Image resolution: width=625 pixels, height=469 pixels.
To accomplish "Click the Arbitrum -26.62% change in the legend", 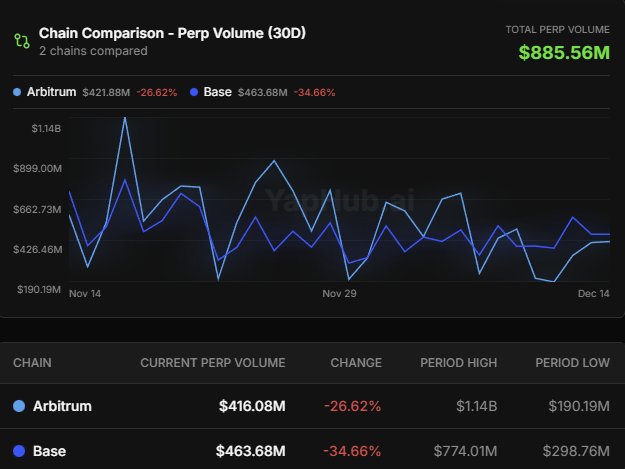I will coord(157,93).
